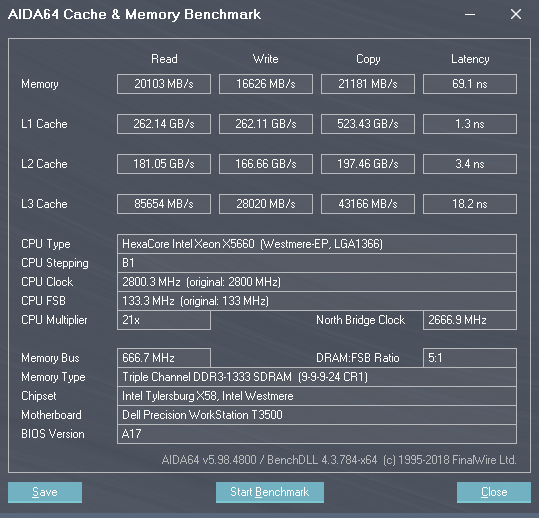Screen dimensions: 539x518
Task: Click CPU FSB field 133.3 MHz
Action: [x=317, y=301]
